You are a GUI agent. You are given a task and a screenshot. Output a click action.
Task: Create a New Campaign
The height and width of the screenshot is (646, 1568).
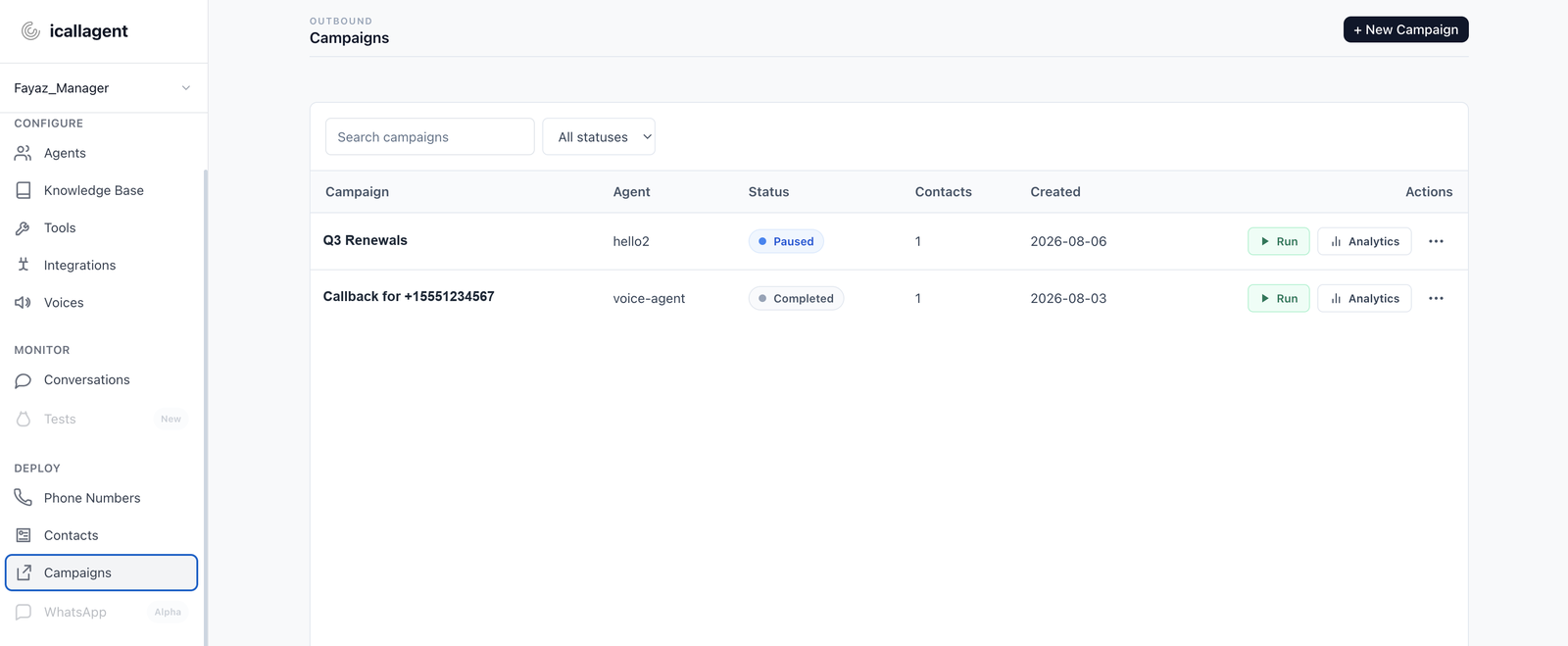(x=1405, y=29)
